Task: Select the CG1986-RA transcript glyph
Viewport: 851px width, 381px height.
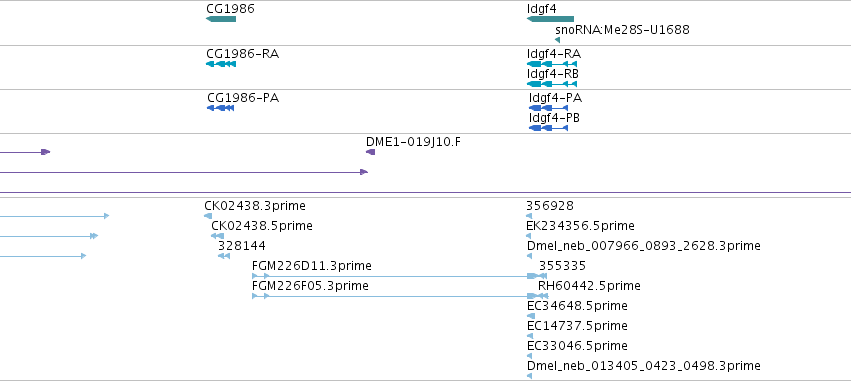Action: point(221,64)
